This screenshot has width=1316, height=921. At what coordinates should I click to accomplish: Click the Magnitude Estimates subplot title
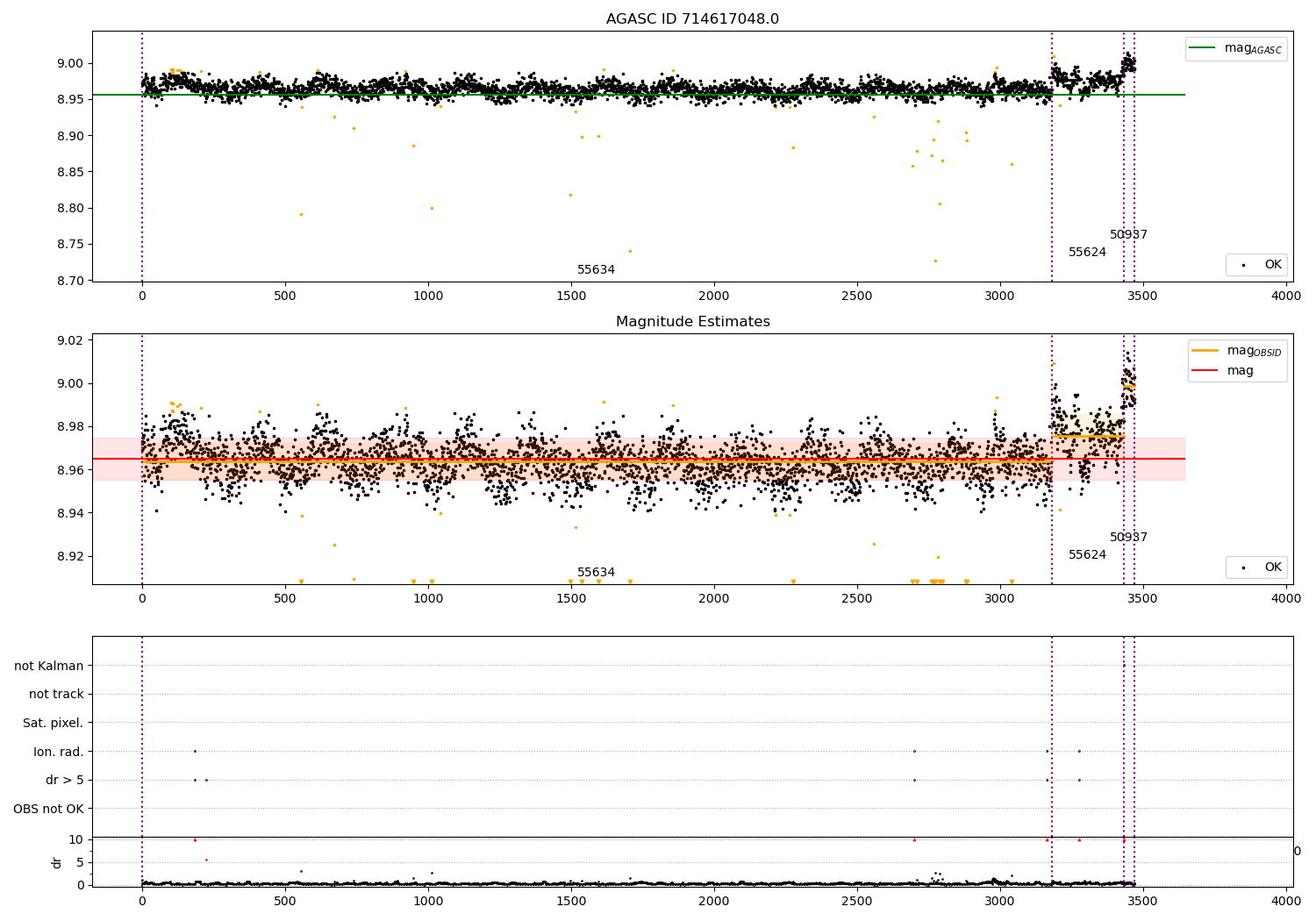click(x=692, y=322)
